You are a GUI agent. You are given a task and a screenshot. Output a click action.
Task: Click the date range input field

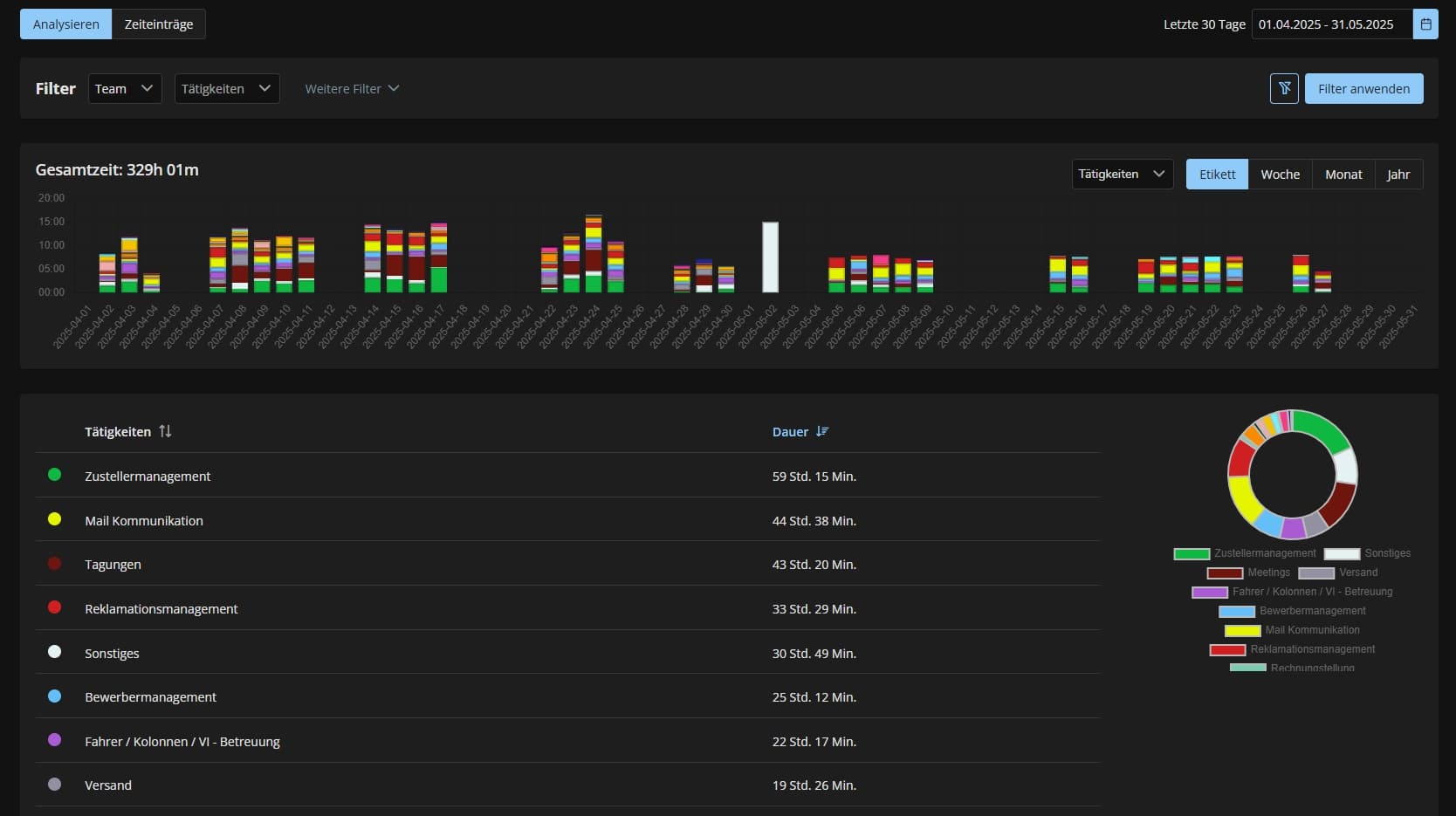click(x=1332, y=24)
